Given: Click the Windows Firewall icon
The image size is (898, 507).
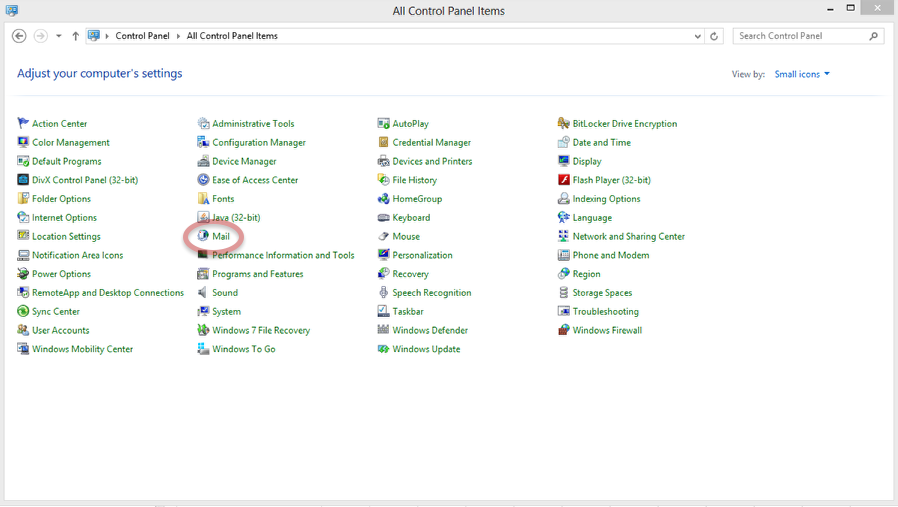Looking at the screenshot, I should pos(564,330).
